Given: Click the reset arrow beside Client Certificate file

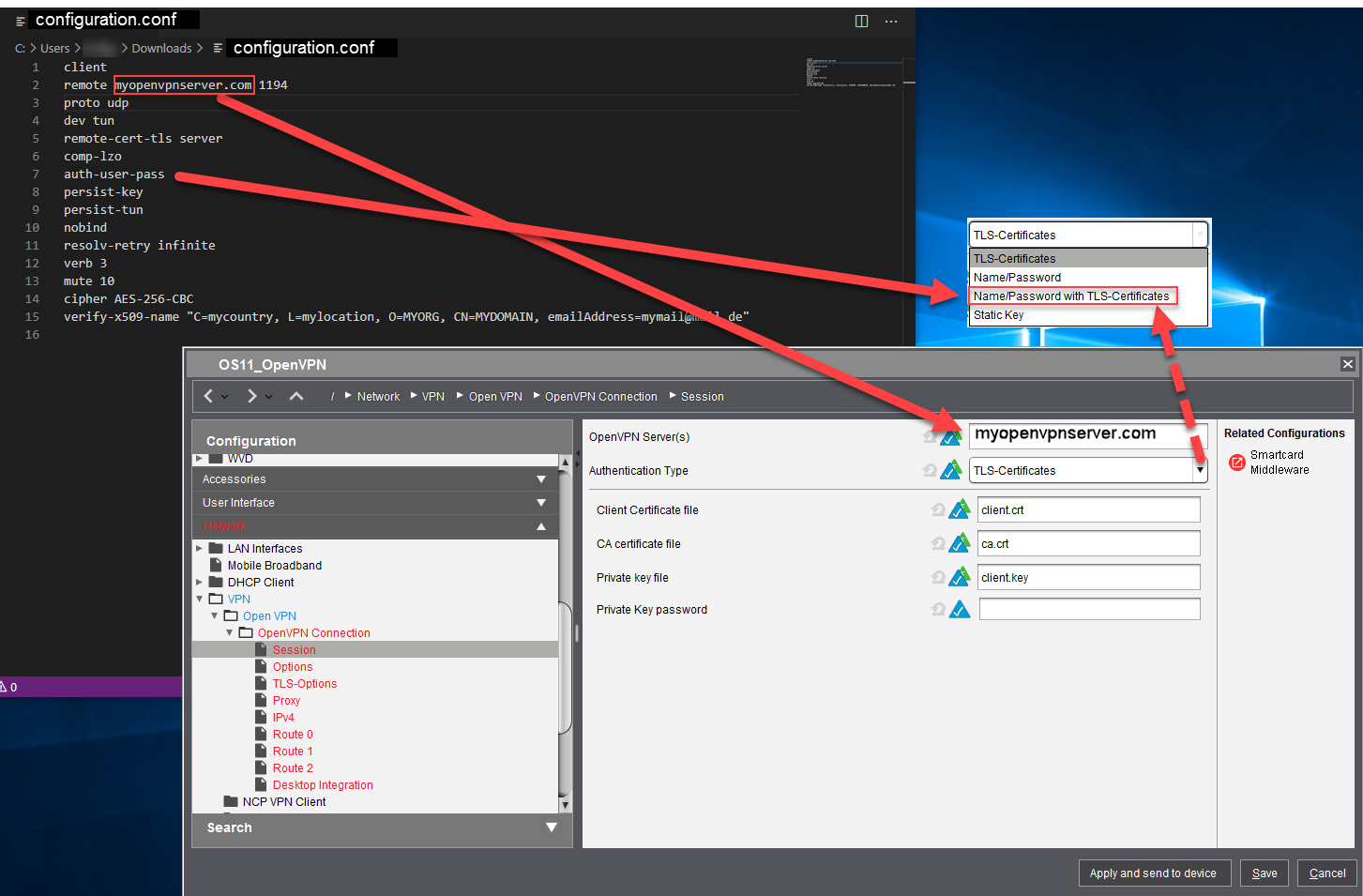Looking at the screenshot, I should coord(938,509).
